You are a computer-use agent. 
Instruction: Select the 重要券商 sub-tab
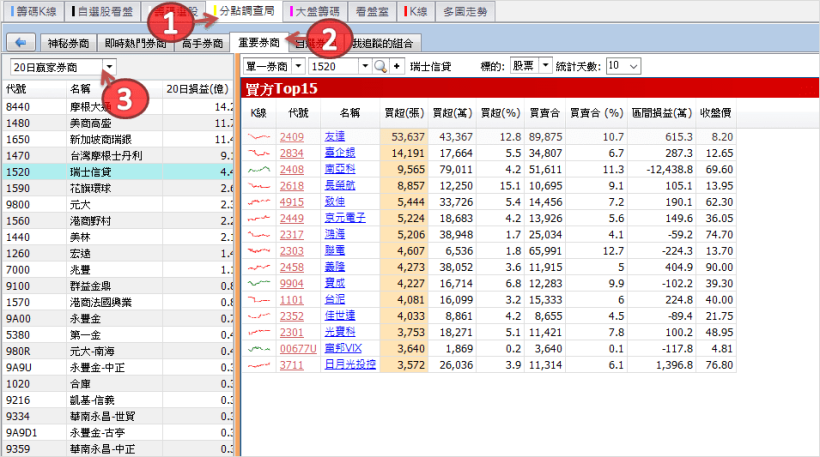(259, 42)
